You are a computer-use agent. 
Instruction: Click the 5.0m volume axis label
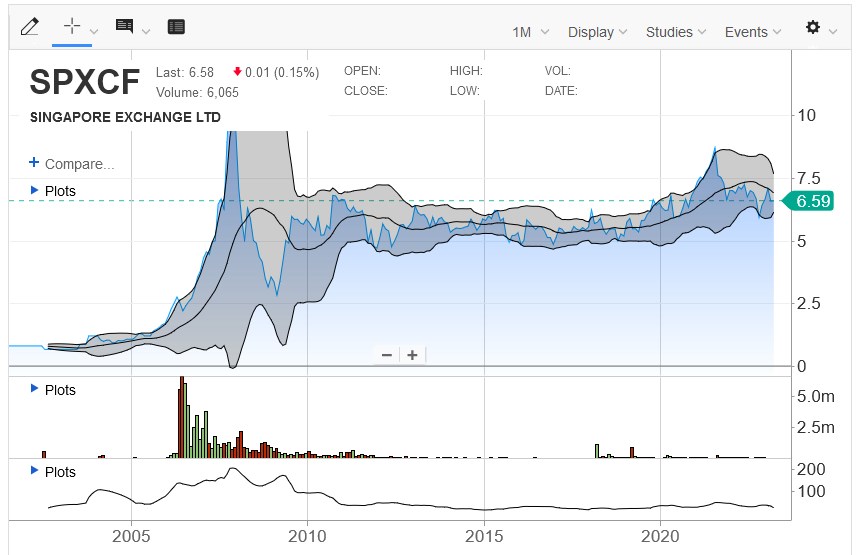pos(816,396)
